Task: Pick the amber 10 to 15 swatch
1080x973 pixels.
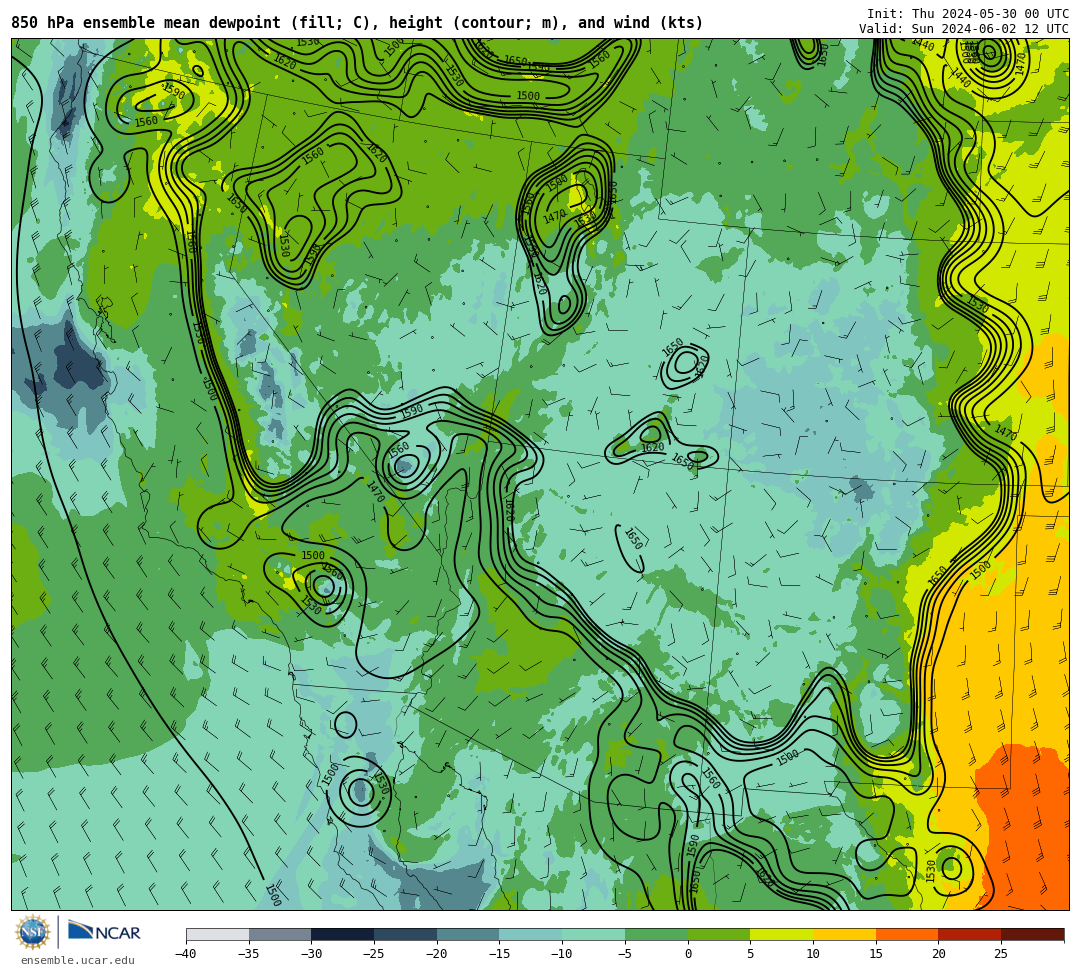Action: [x=844, y=934]
